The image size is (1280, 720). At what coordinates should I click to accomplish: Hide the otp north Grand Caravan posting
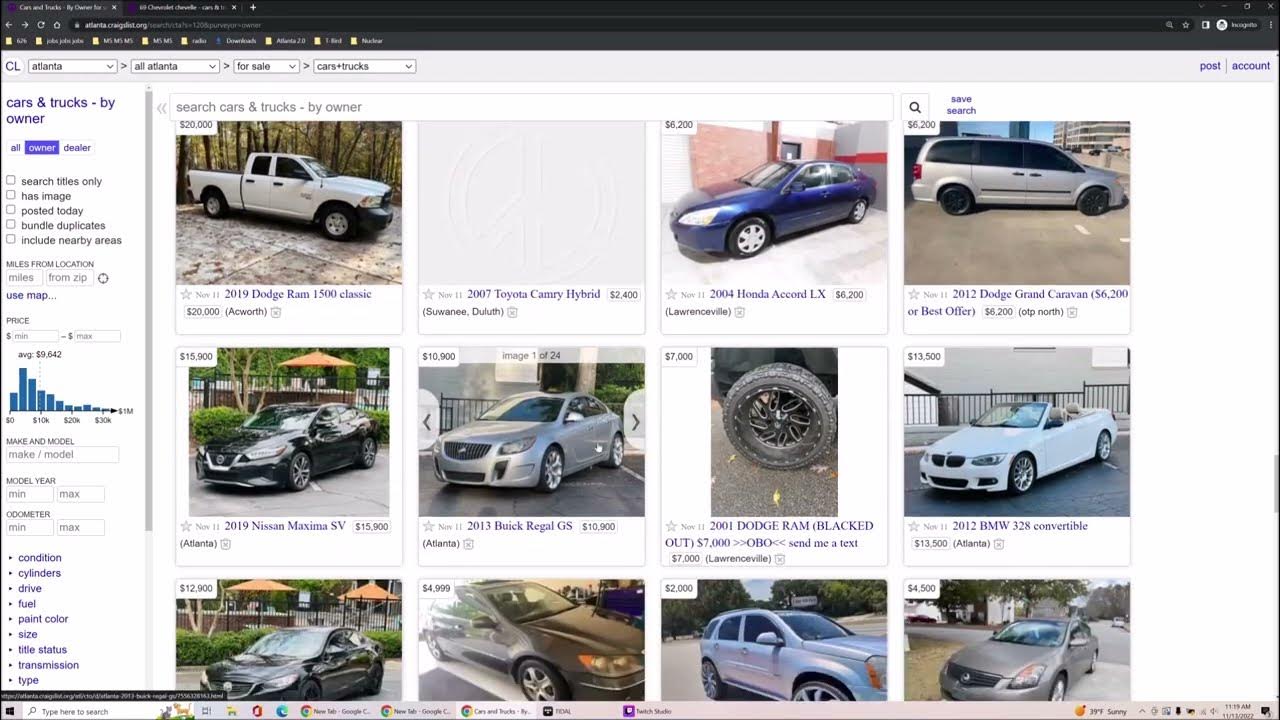click(x=1072, y=312)
